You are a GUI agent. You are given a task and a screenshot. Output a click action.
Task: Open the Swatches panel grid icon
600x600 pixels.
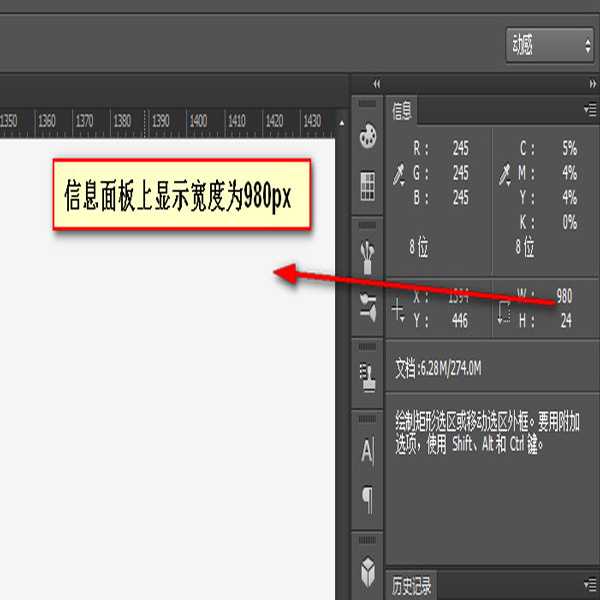click(x=368, y=186)
